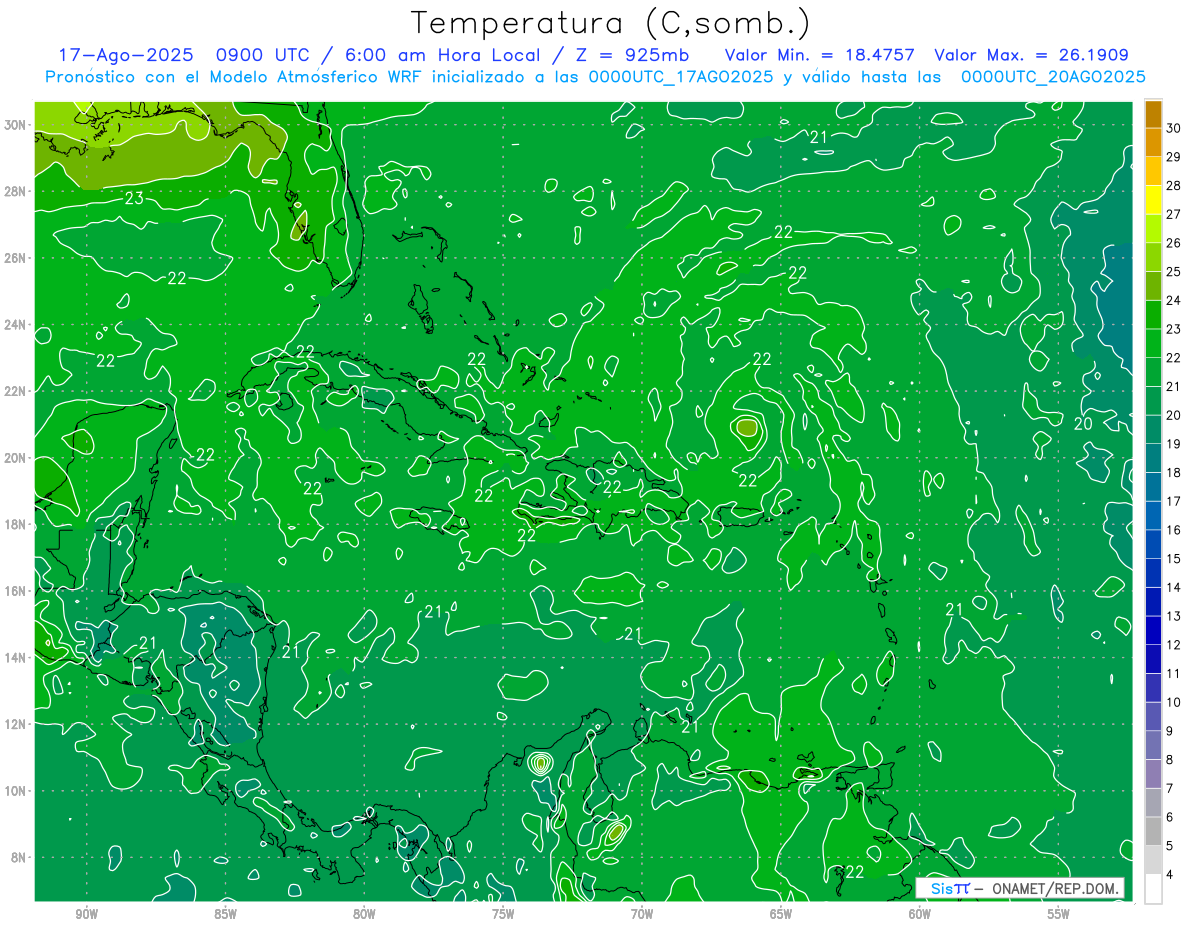Click the "22N" latitude axis label
Viewport: 1200px width, 927px height.
click(15, 391)
